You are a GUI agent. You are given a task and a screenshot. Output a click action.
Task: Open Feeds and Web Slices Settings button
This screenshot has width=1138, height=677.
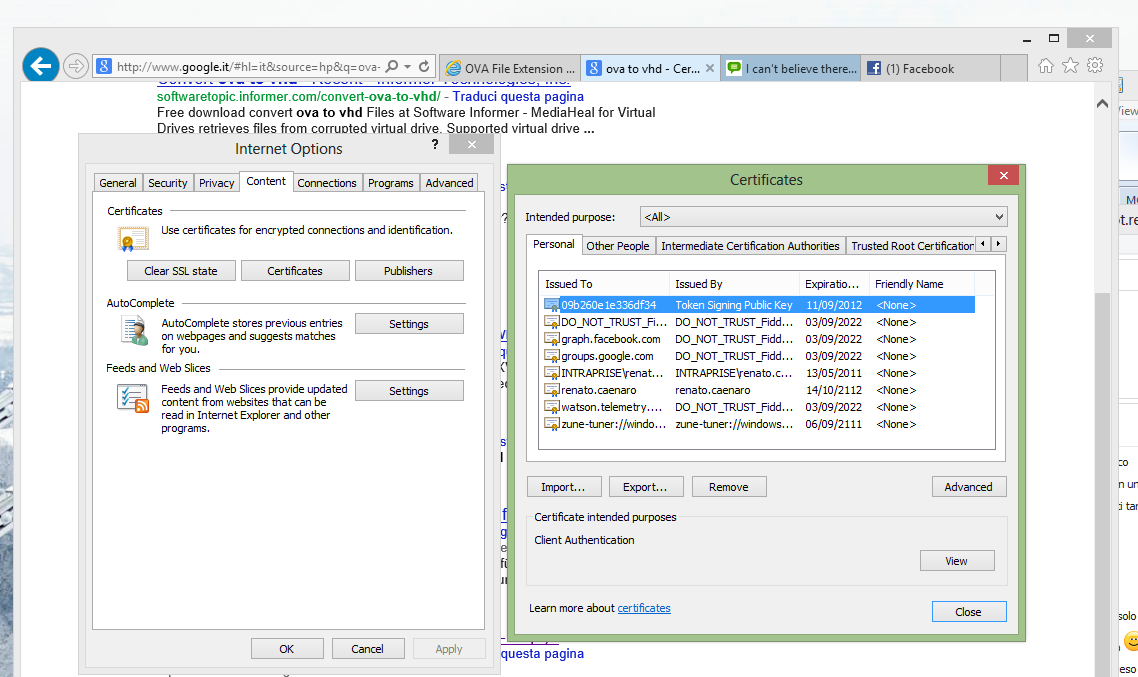(409, 390)
